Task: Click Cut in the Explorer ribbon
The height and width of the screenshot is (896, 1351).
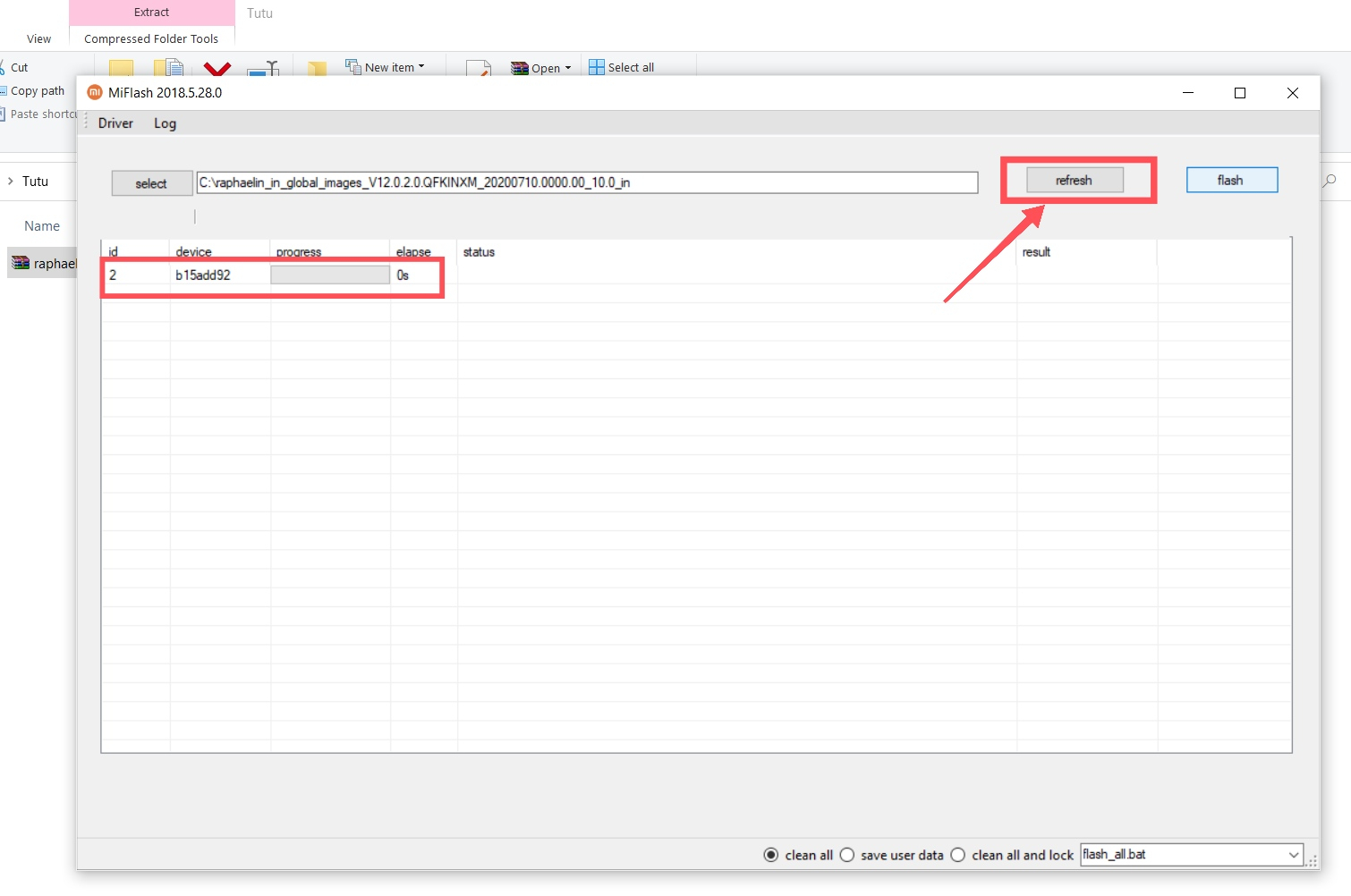Action: tap(20, 67)
